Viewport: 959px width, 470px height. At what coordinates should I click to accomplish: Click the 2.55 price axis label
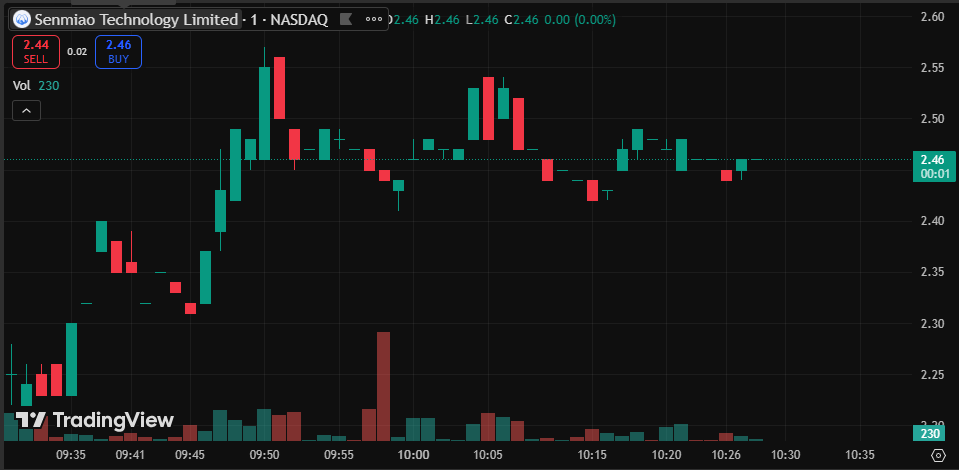pos(933,68)
